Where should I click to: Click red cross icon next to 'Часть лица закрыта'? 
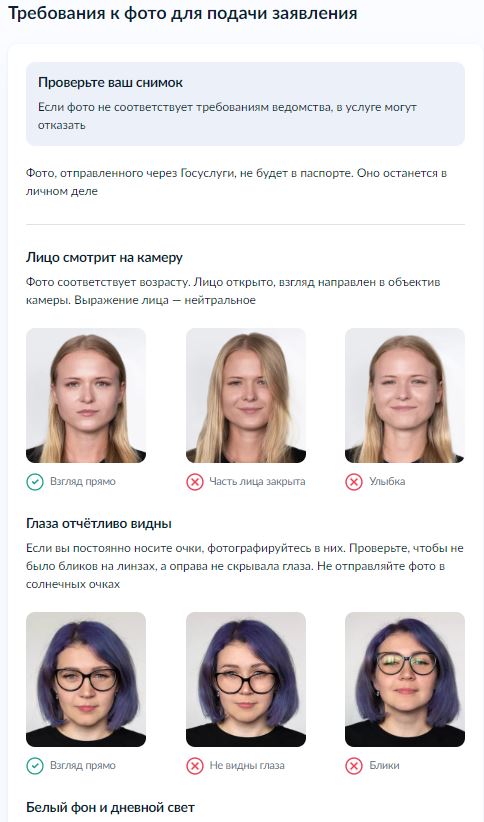coord(195,482)
